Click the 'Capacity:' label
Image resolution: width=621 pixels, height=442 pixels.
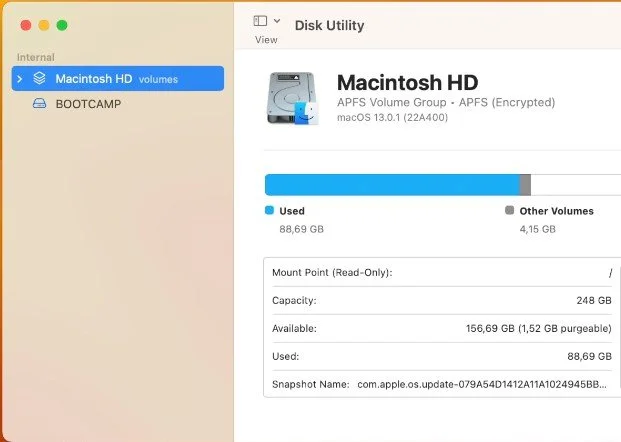(x=294, y=301)
